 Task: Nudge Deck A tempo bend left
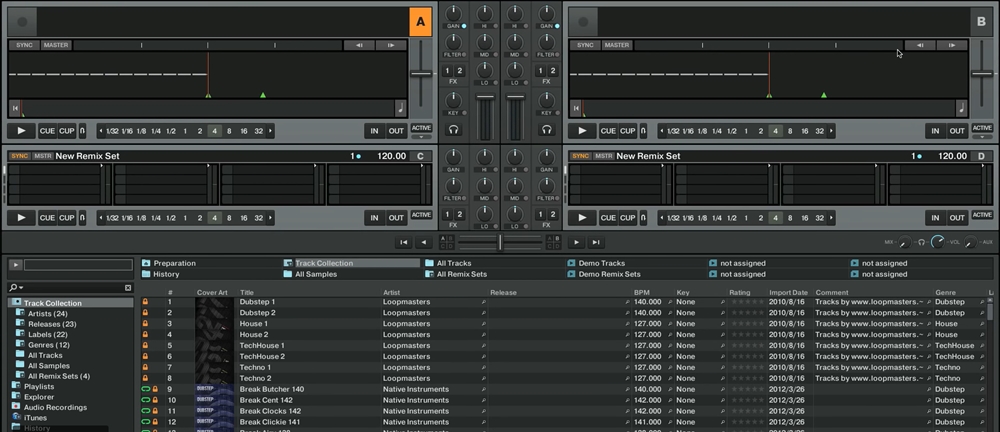tap(360, 45)
